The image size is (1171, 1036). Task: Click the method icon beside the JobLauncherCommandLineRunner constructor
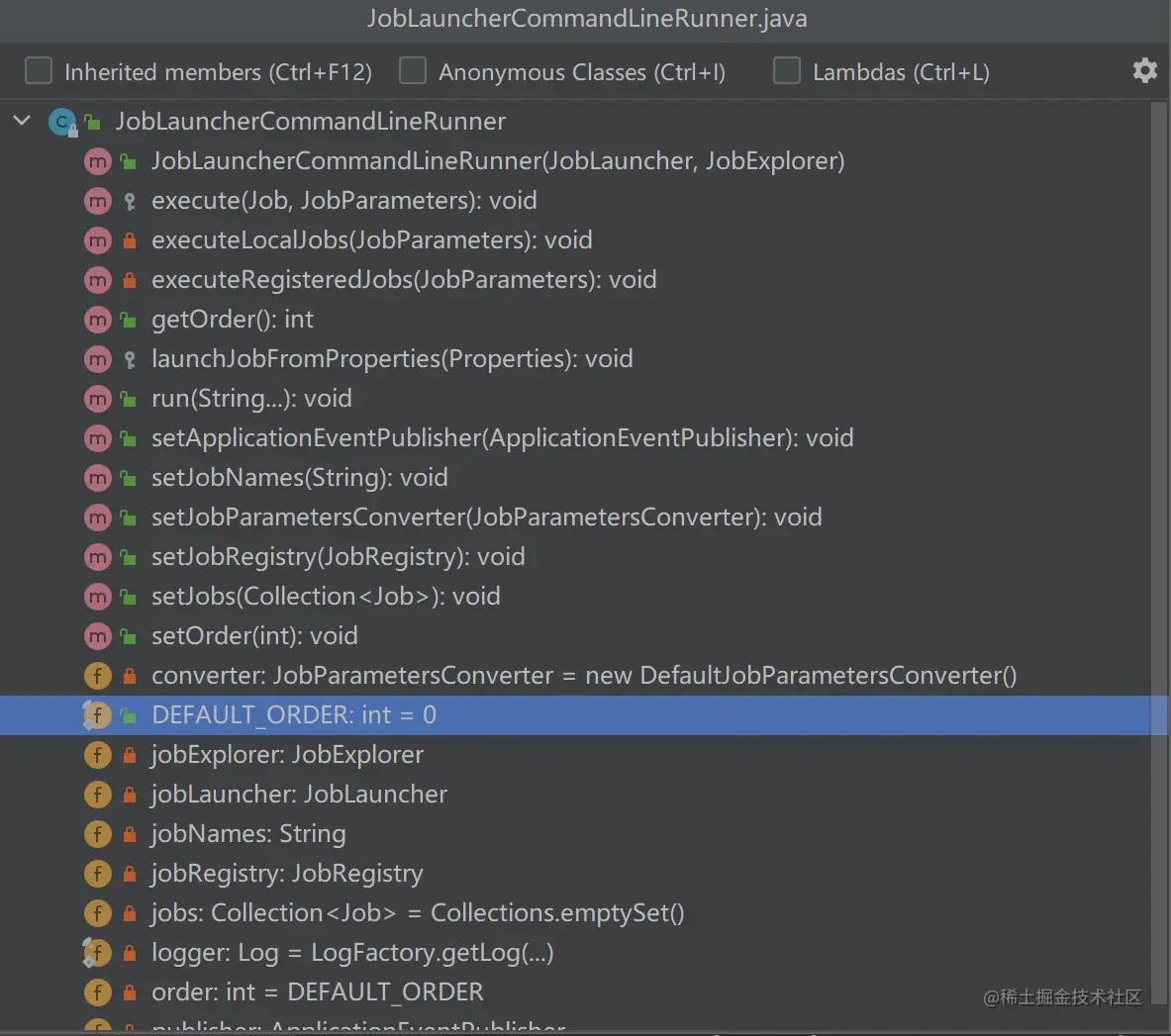(97, 161)
